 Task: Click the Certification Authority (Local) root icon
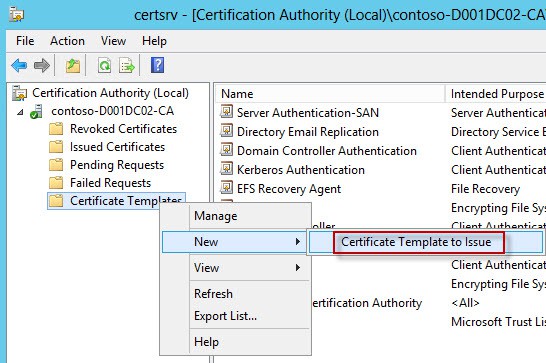[x=20, y=93]
